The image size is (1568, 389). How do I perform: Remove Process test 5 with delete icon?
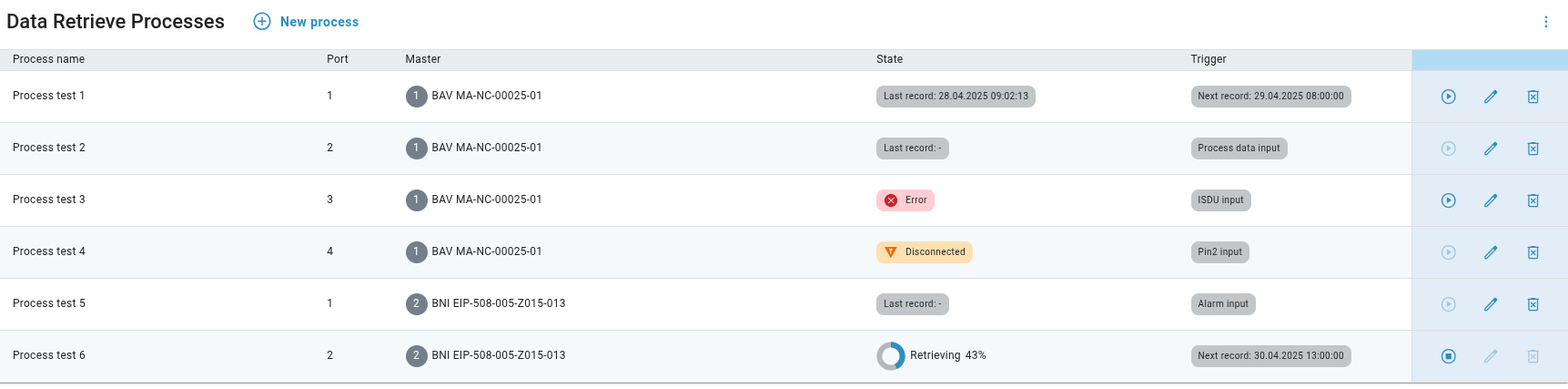point(1533,304)
